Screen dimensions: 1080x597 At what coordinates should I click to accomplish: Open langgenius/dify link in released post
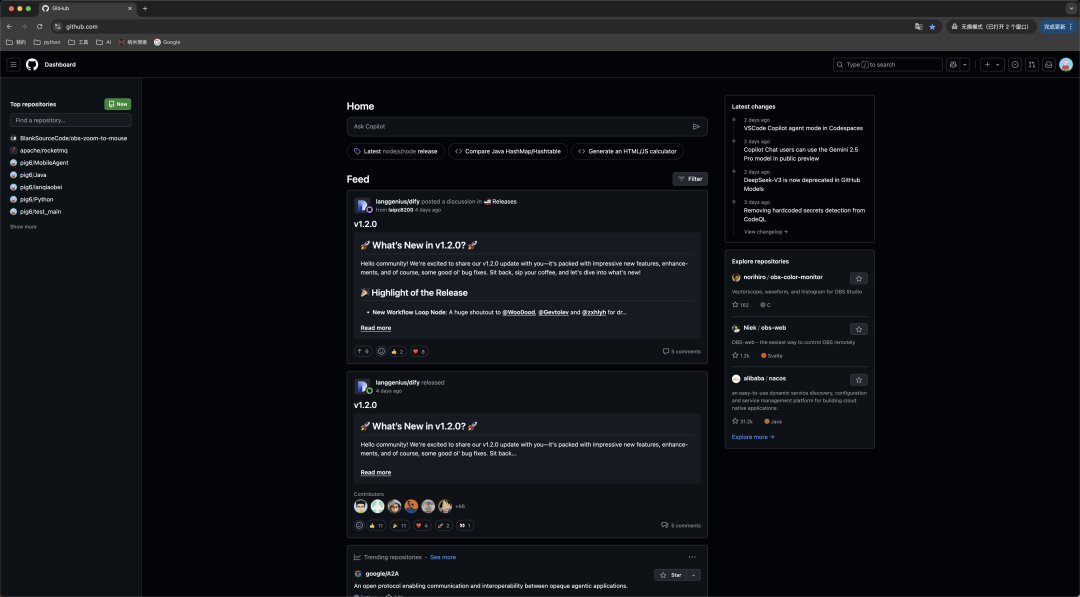tap(397, 383)
